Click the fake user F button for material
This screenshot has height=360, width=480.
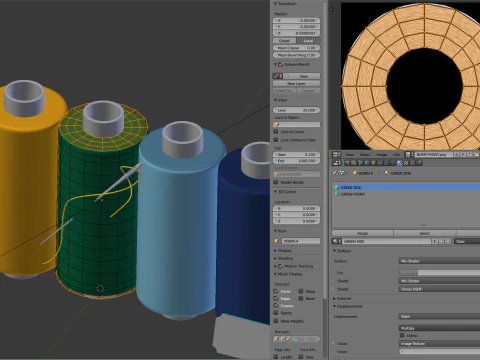(435, 241)
